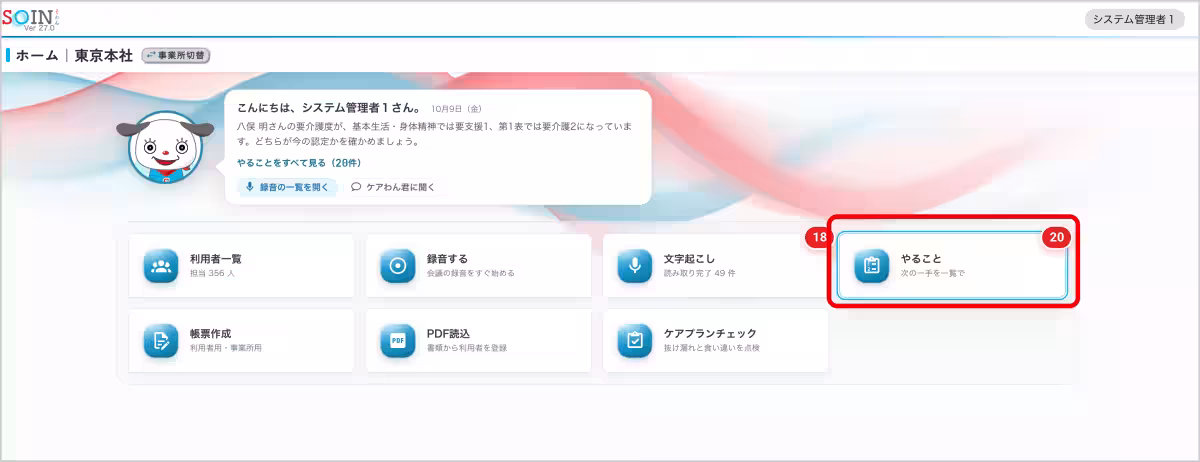Viewport: 1200px width, 462px height.
Task: Click the date 10月9日（金）
Action: 457,108
